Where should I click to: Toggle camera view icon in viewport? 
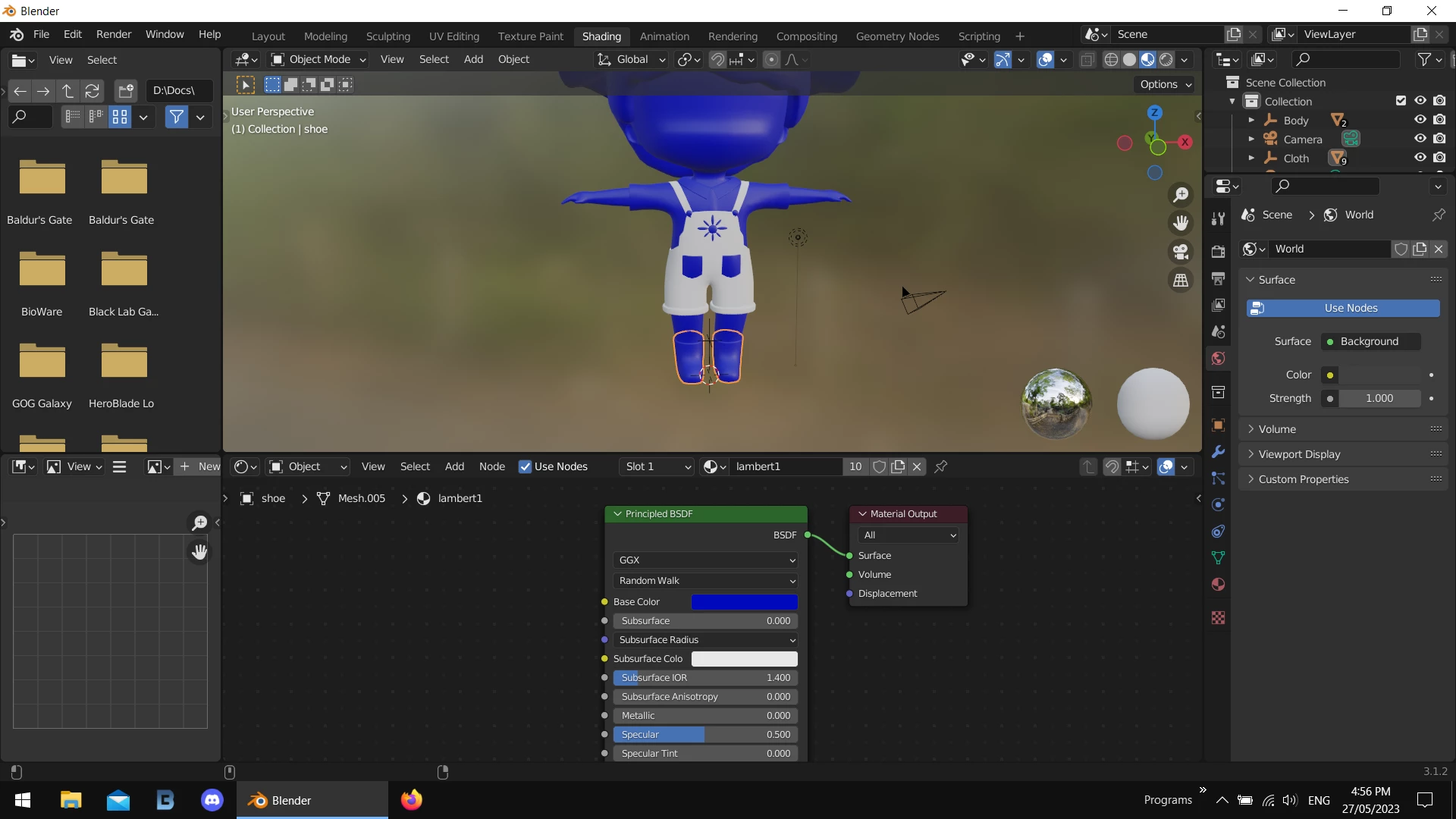coord(1181,252)
